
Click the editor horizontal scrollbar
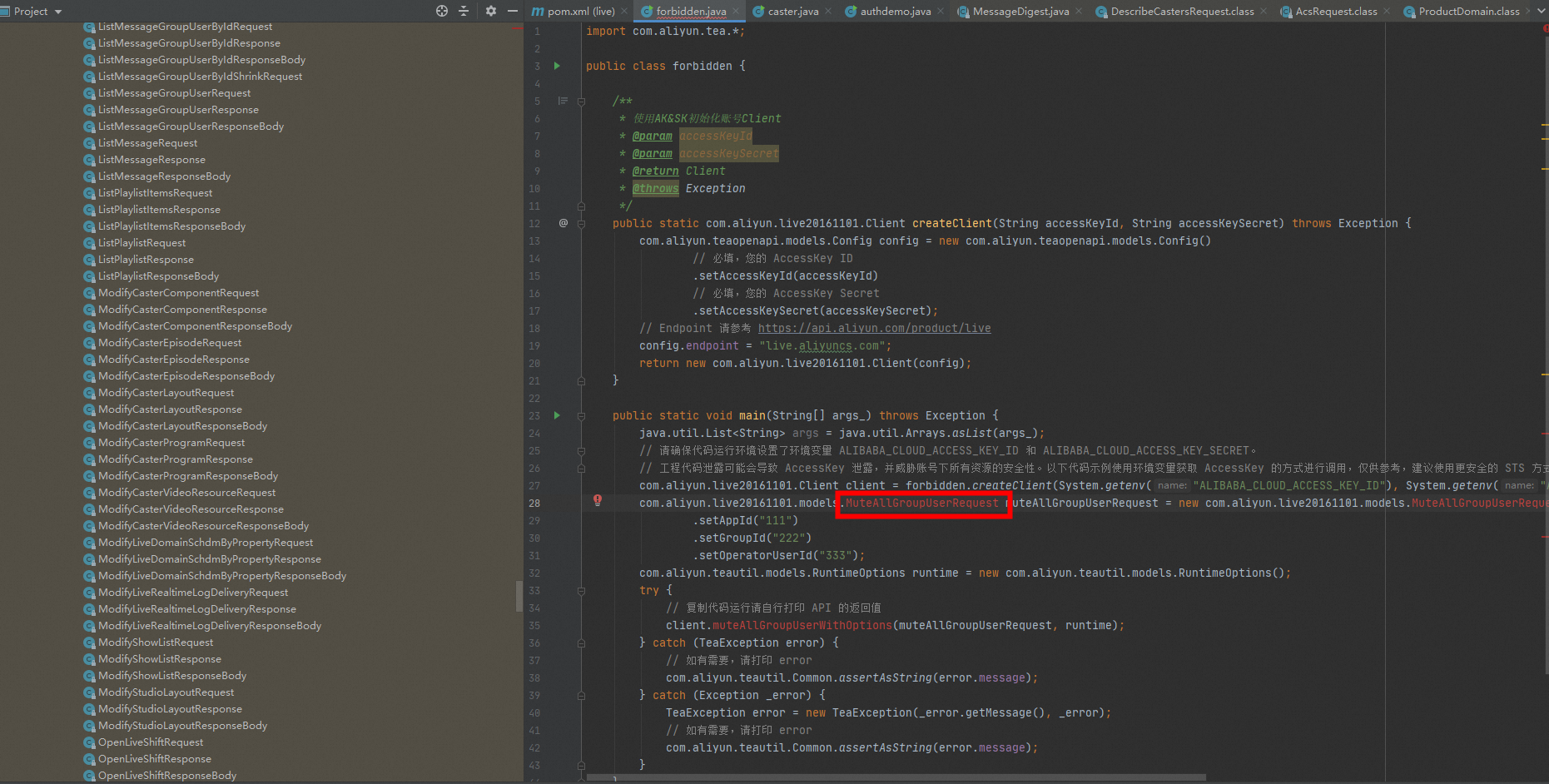pyautogui.click(x=896, y=778)
